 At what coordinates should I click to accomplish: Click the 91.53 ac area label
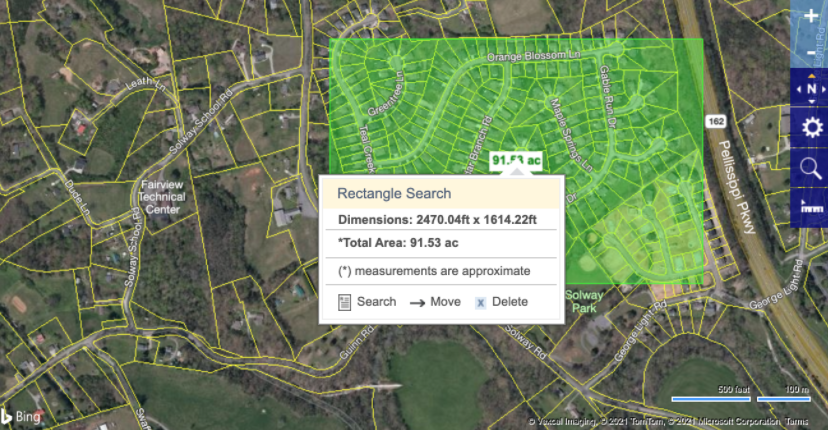[x=516, y=160]
